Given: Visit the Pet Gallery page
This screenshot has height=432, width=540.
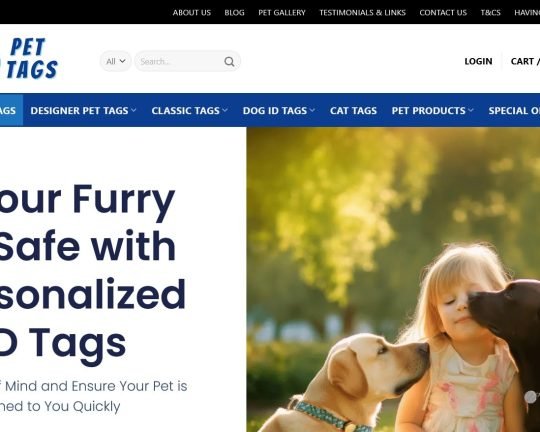Looking at the screenshot, I should [x=282, y=13].
